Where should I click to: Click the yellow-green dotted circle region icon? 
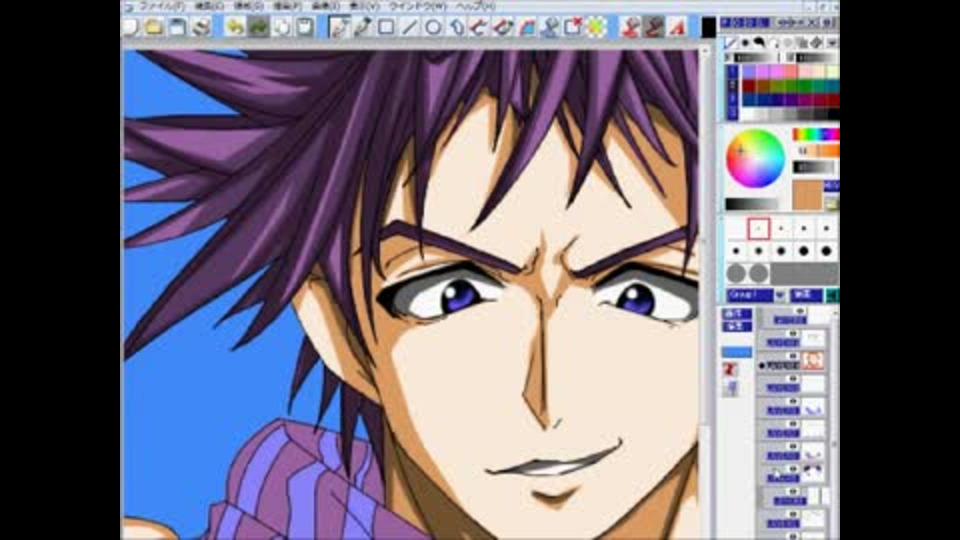597,27
